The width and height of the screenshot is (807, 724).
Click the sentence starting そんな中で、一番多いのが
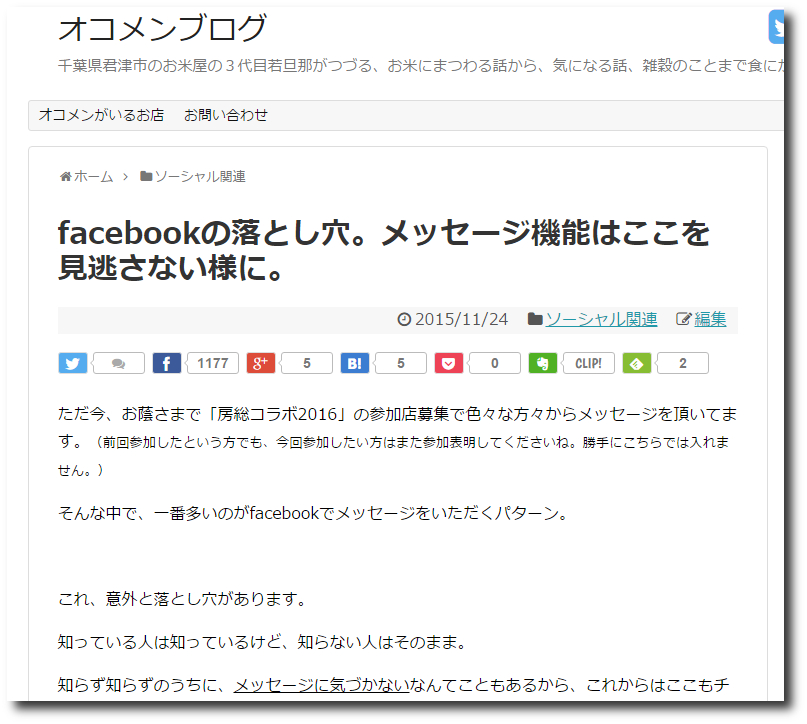pyautogui.click(x=313, y=513)
